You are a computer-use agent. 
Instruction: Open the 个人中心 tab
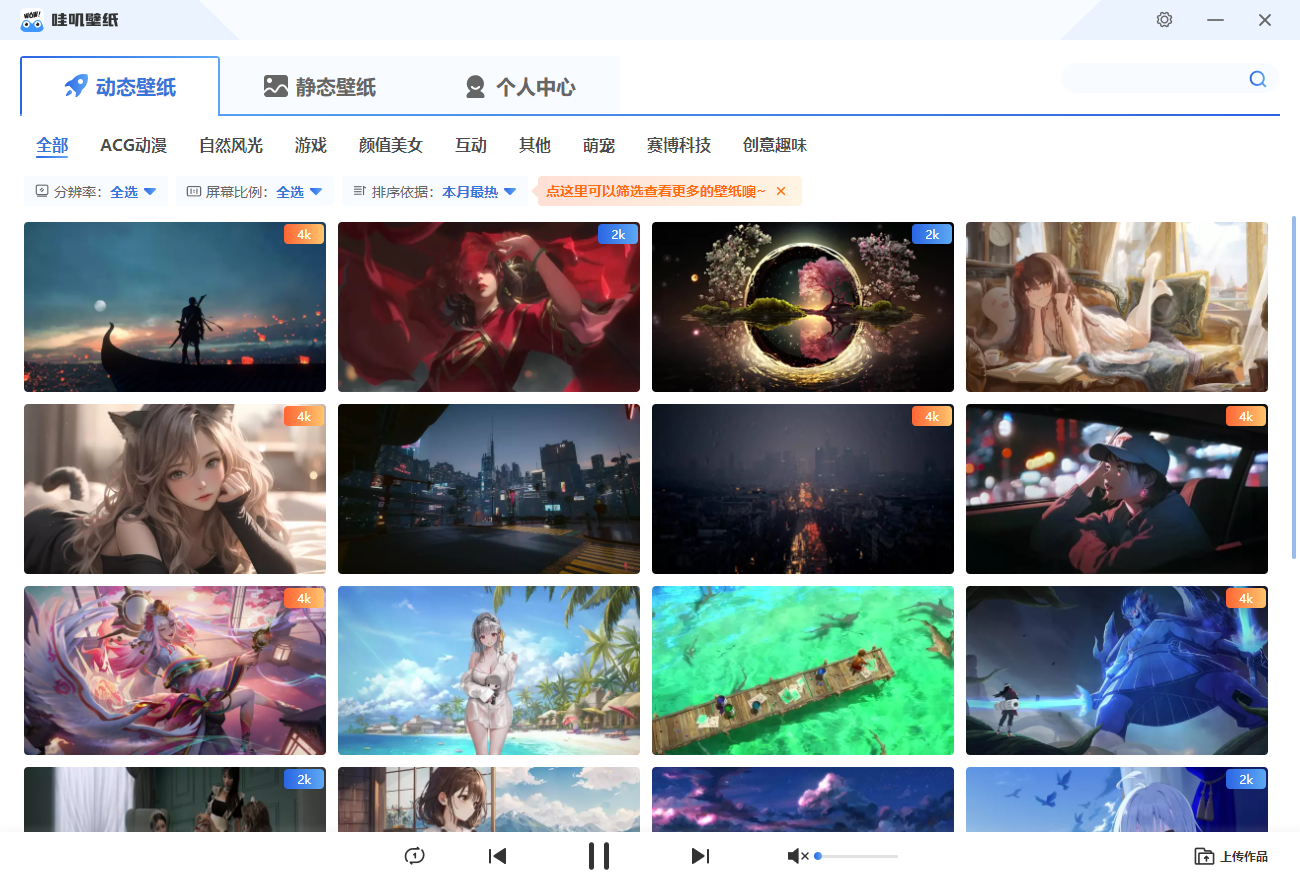pyautogui.click(x=522, y=86)
